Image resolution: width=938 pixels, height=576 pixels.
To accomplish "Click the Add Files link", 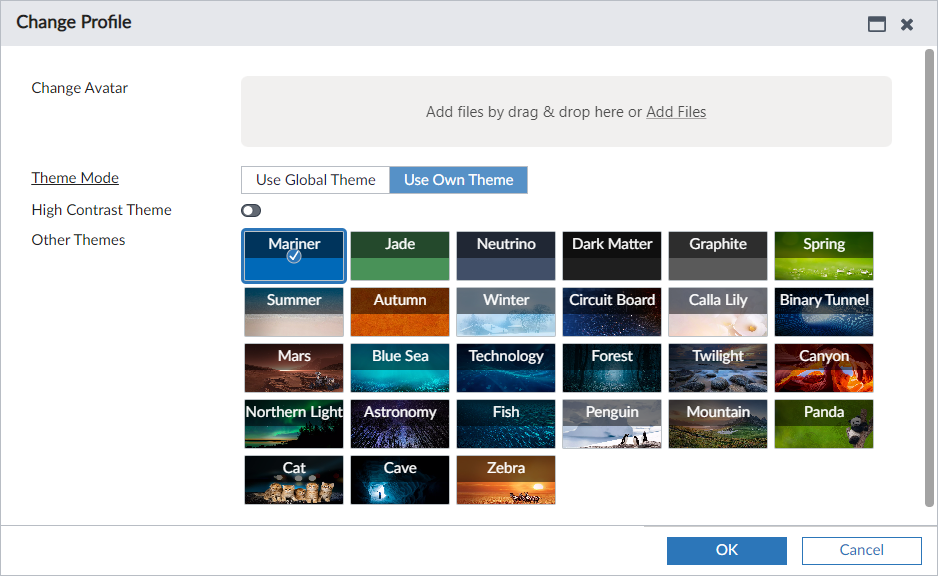I will click(x=676, y=111).
